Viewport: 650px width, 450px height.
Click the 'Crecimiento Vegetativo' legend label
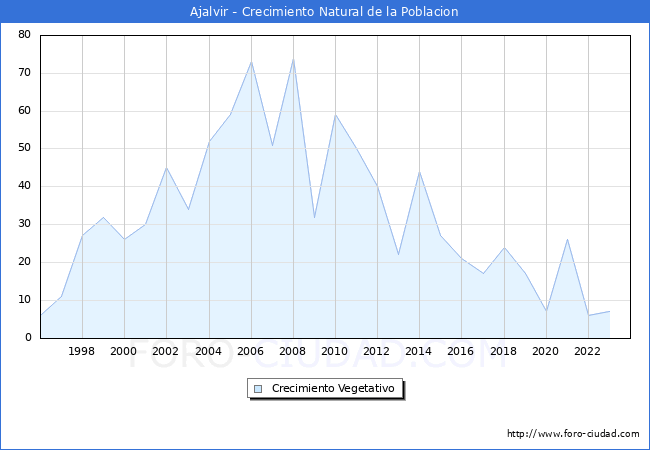click(333, 388)
